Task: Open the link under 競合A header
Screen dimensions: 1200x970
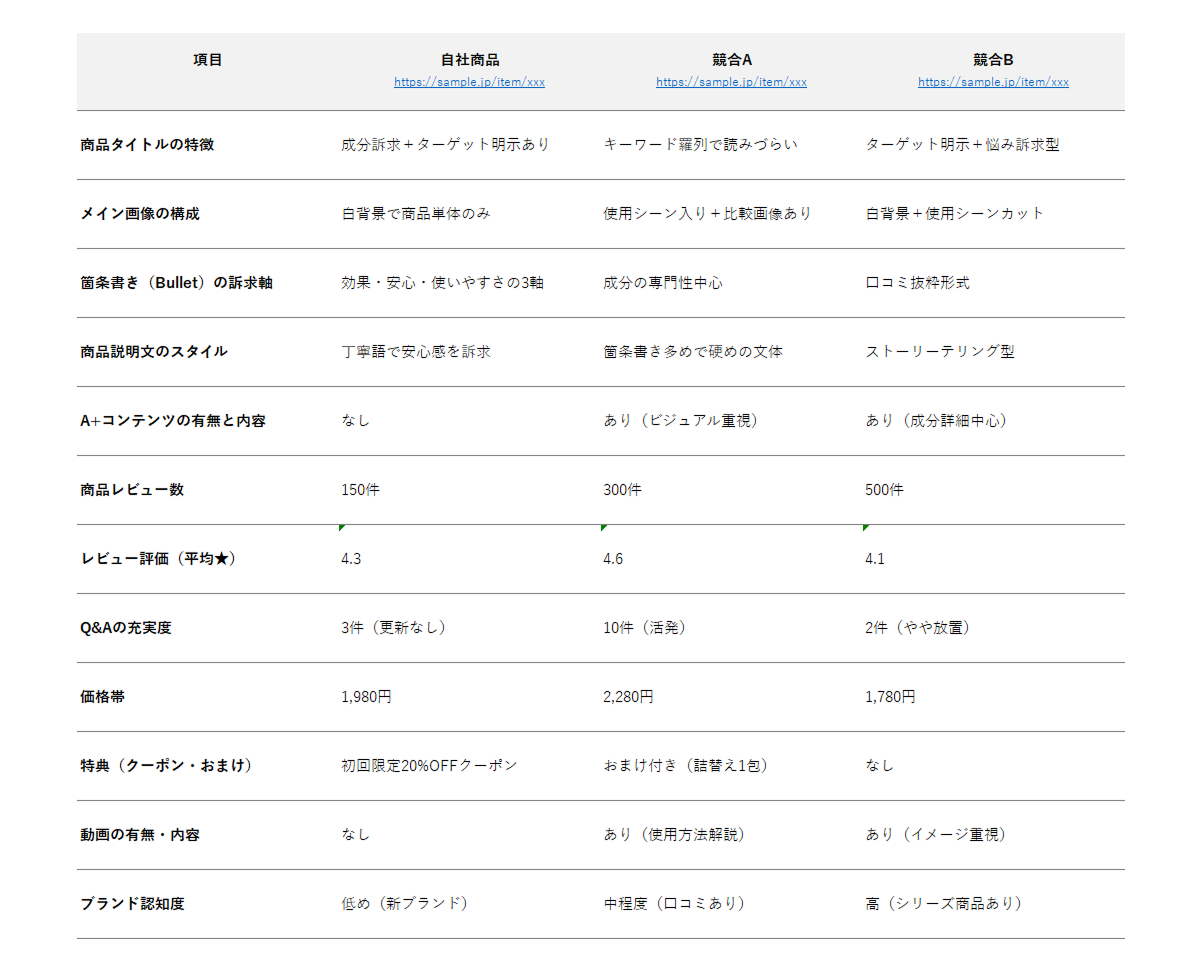Action: coord(731,82)
